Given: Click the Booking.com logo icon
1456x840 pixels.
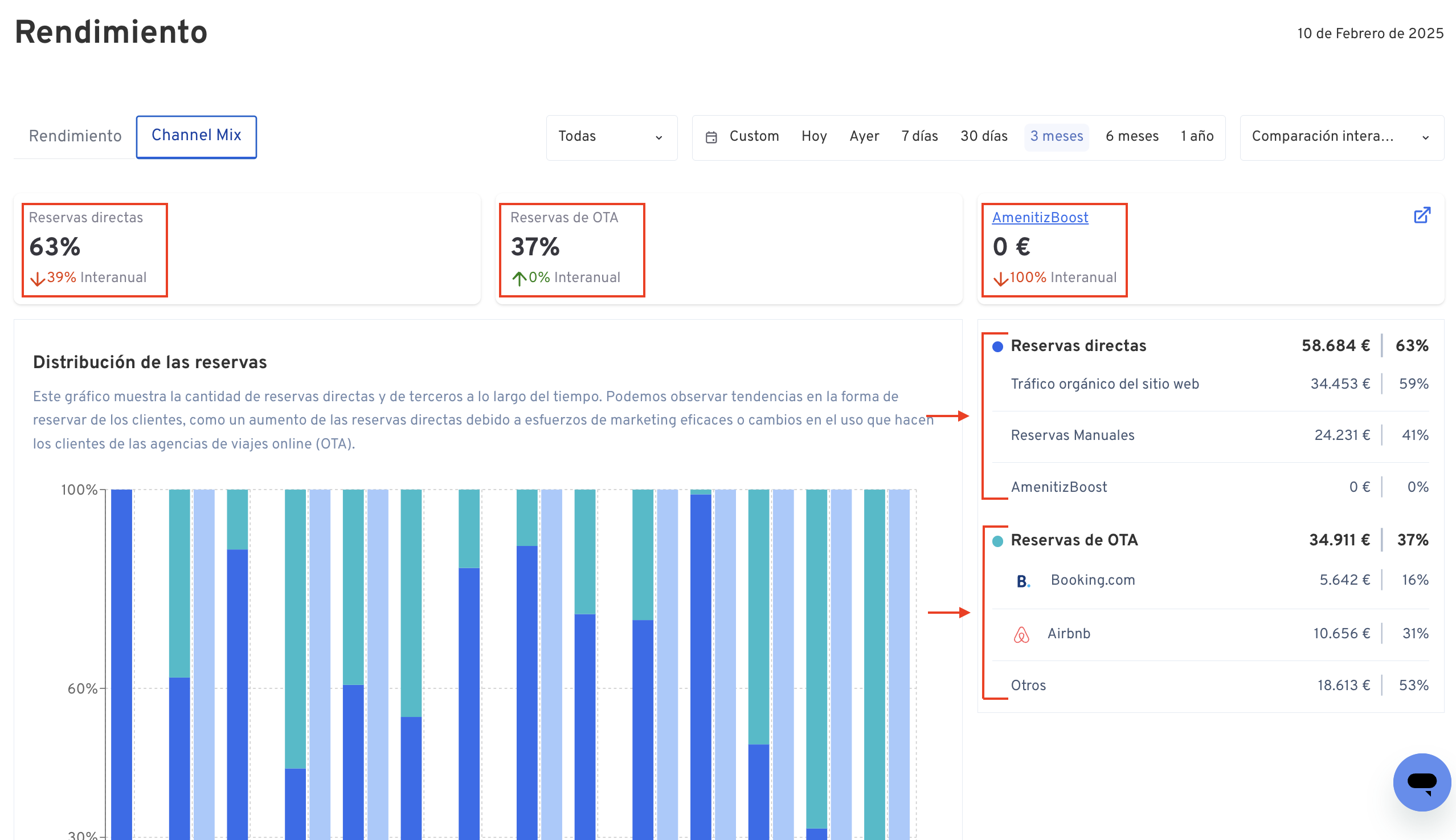Looking at the screenshot, I should [x=1023, y=581].
